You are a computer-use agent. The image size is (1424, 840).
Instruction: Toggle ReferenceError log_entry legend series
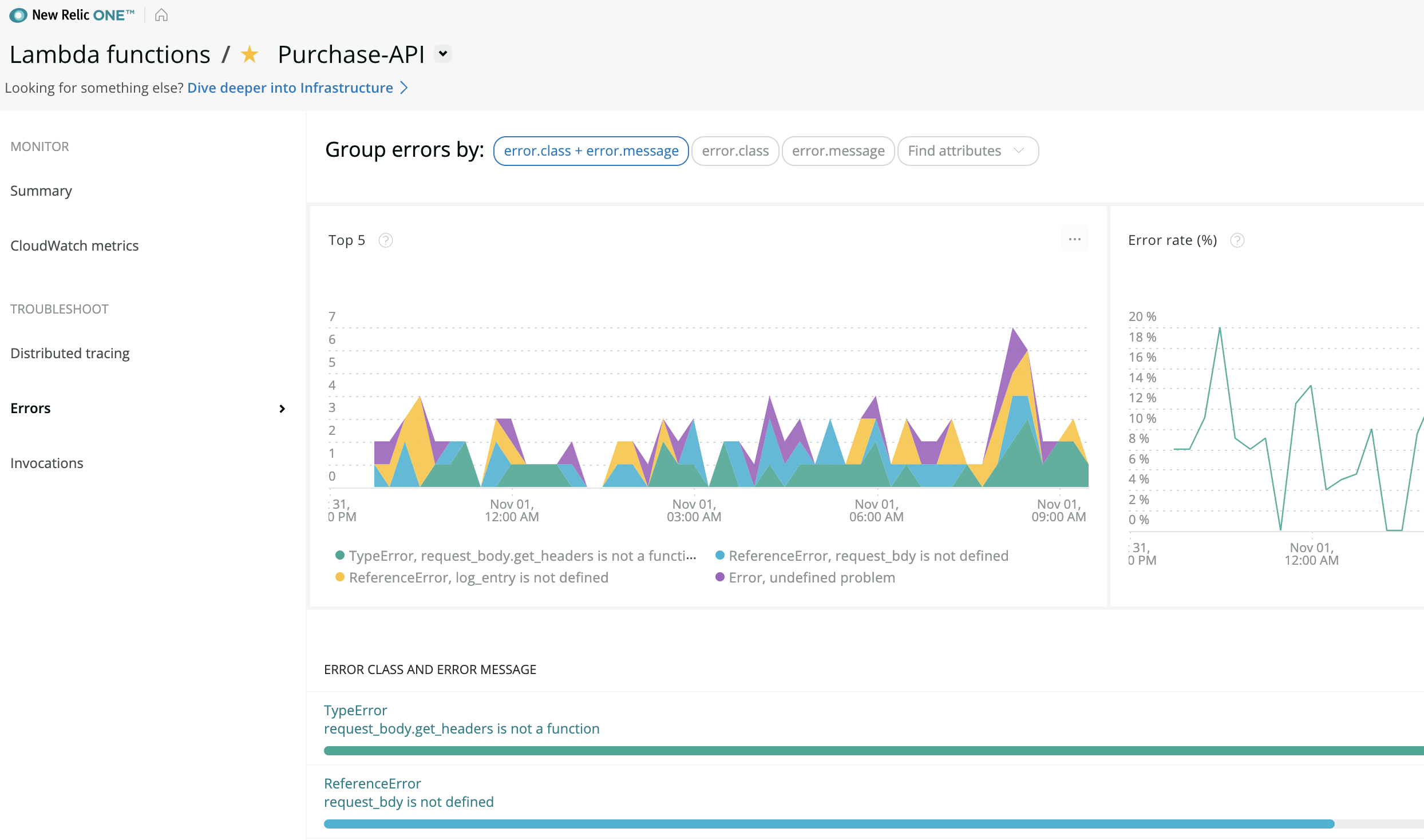[x=472, y=577]
